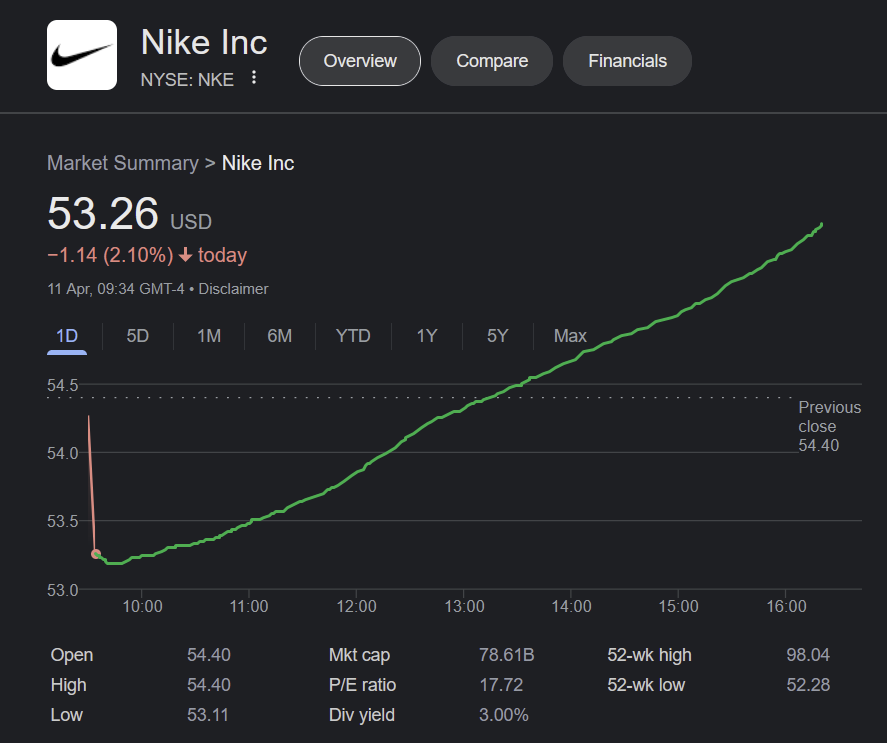Click the 53.26 price value
The height and width of the screenshot is (743, 887).
coord(103,213)
